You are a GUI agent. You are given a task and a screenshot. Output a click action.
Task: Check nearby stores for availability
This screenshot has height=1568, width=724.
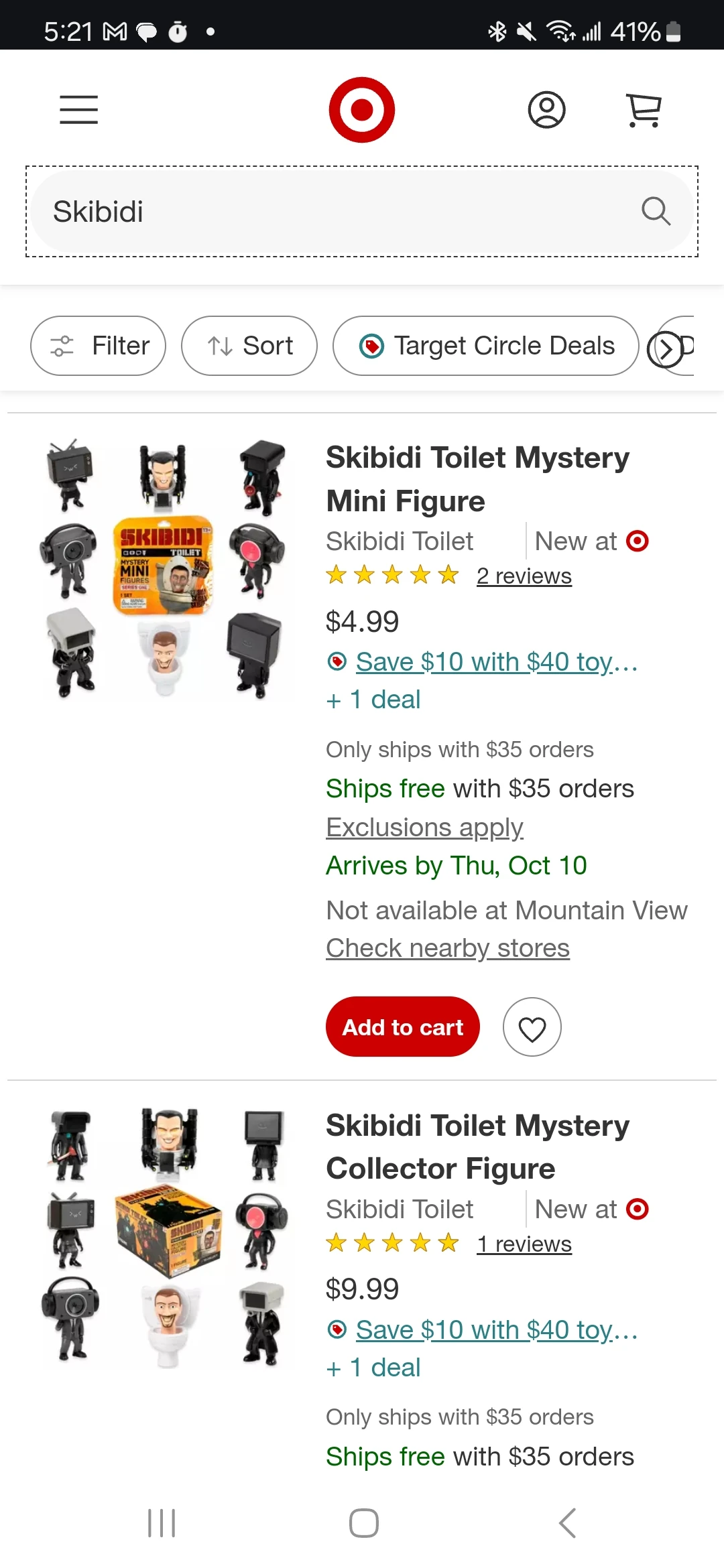point(448,948)
